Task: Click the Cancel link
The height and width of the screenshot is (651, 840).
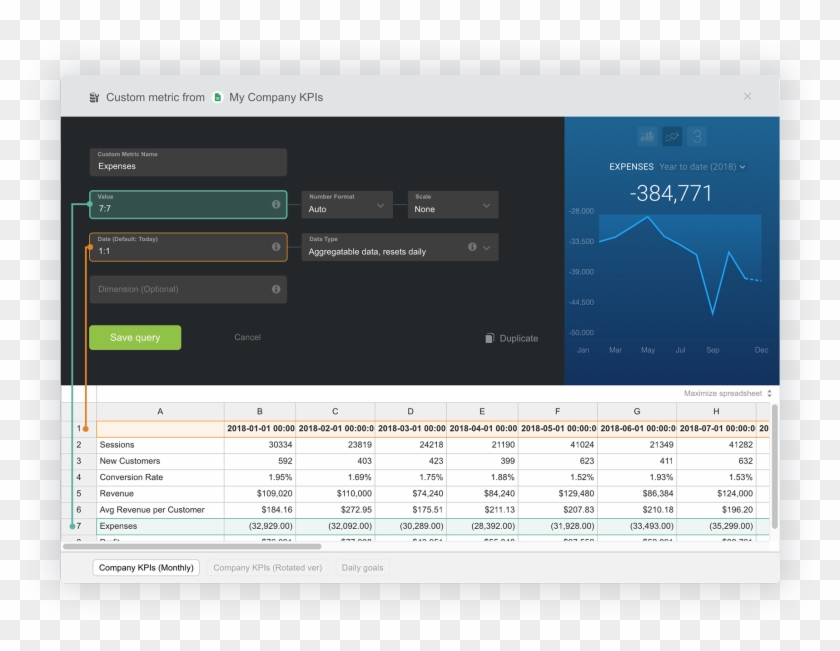Action: (x=247, y=338)
